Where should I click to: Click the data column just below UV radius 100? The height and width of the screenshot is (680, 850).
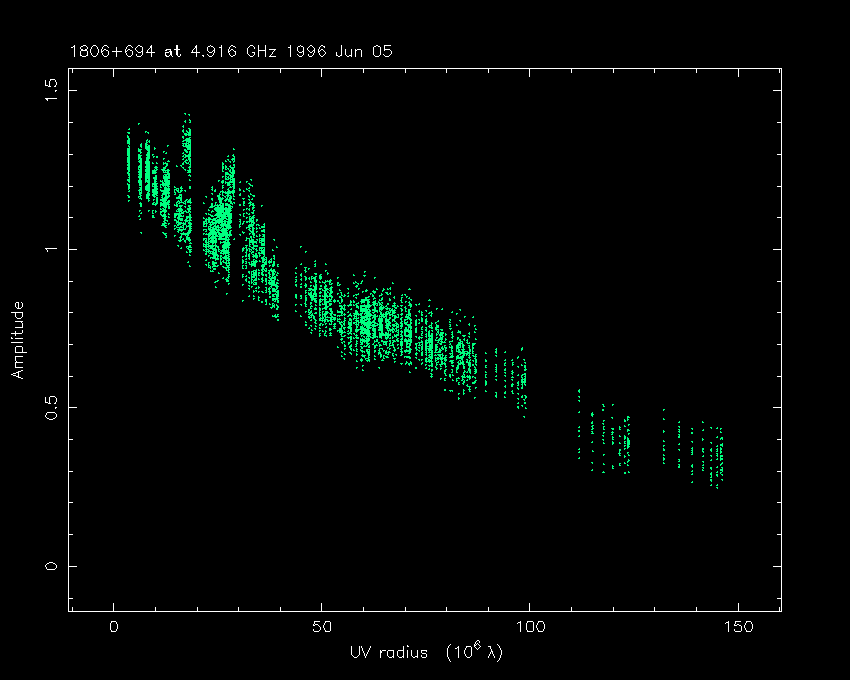[522, 380]
